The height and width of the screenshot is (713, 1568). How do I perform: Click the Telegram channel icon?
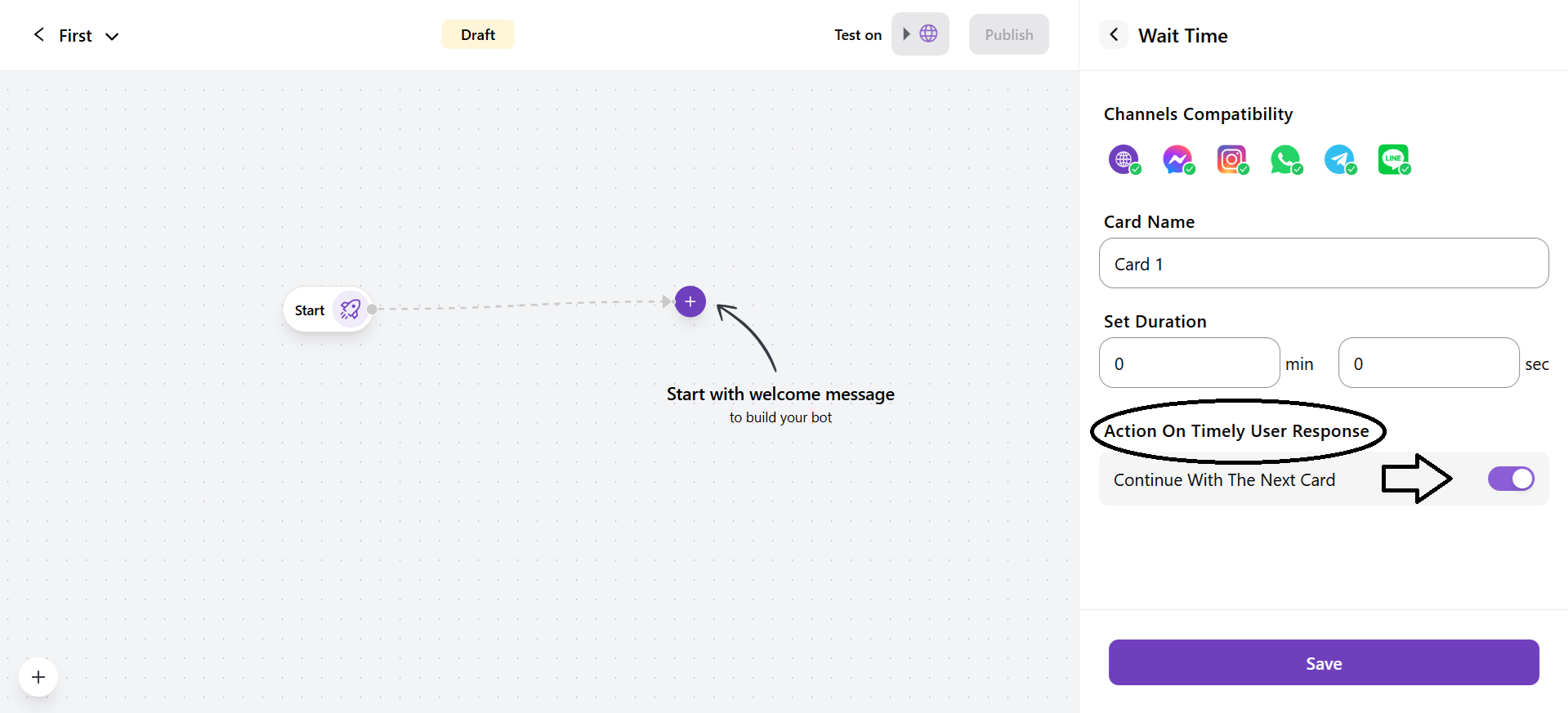1339,159
